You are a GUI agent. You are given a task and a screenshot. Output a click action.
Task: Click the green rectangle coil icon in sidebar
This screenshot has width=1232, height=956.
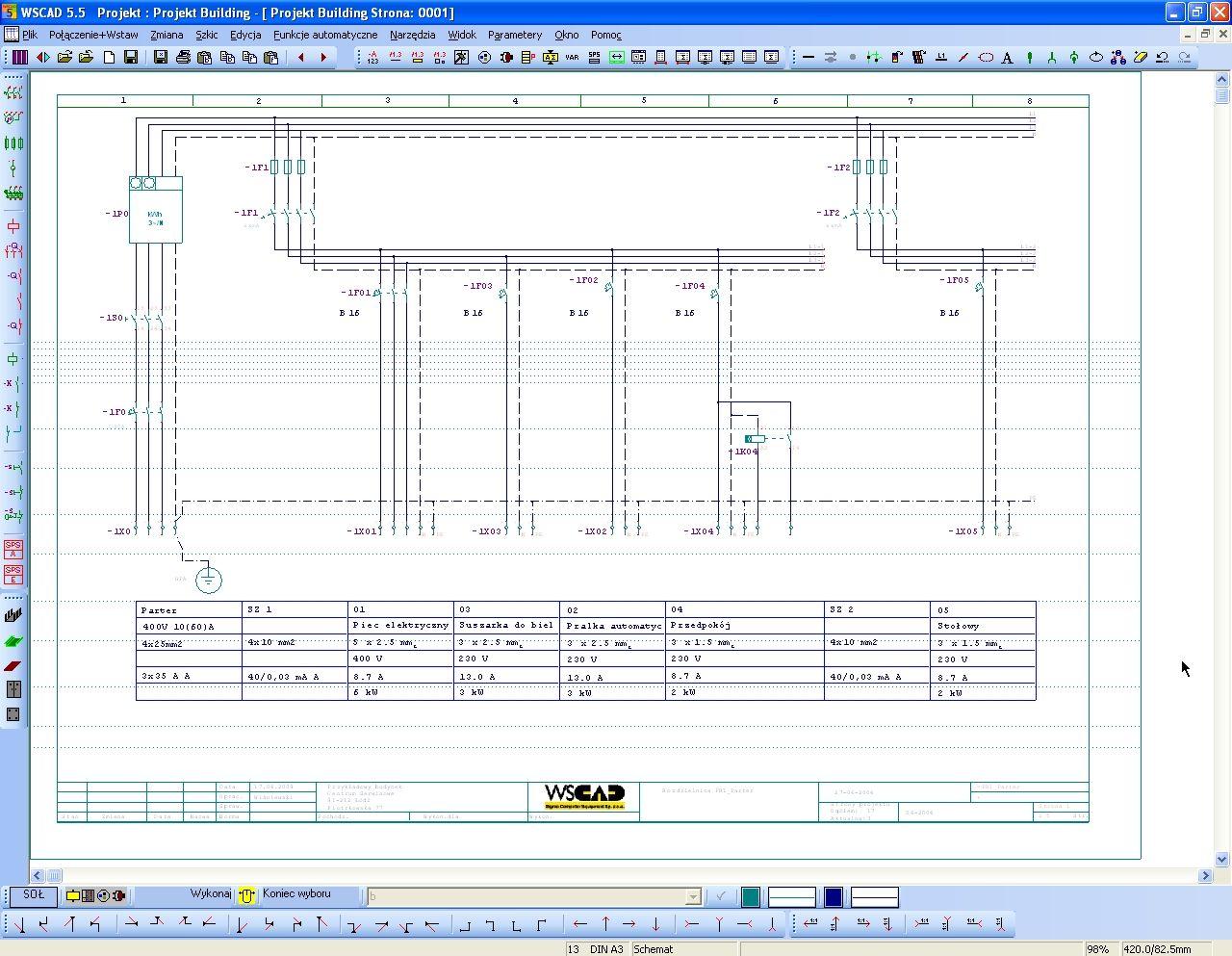13,359
